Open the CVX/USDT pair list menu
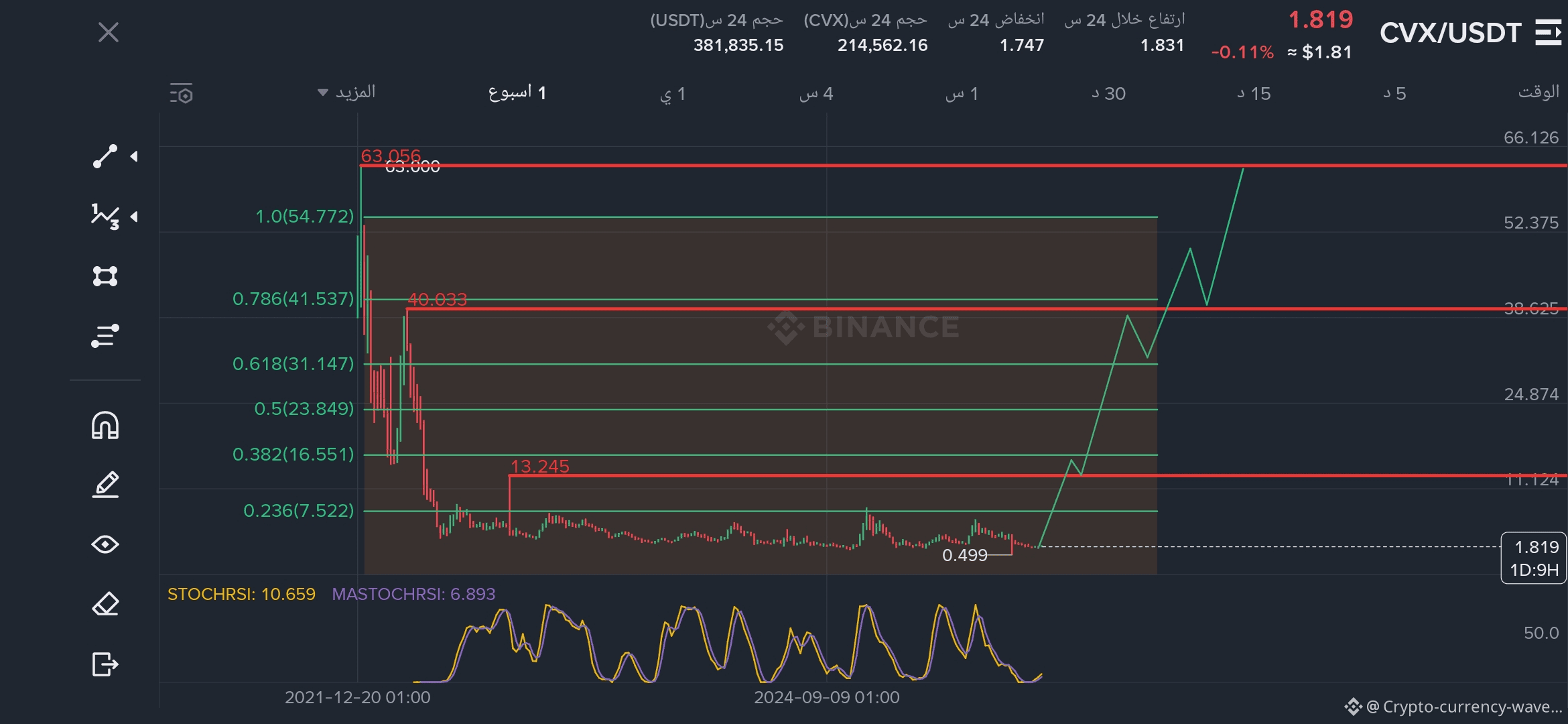The image size is (1568, 724). [1548, 32]
